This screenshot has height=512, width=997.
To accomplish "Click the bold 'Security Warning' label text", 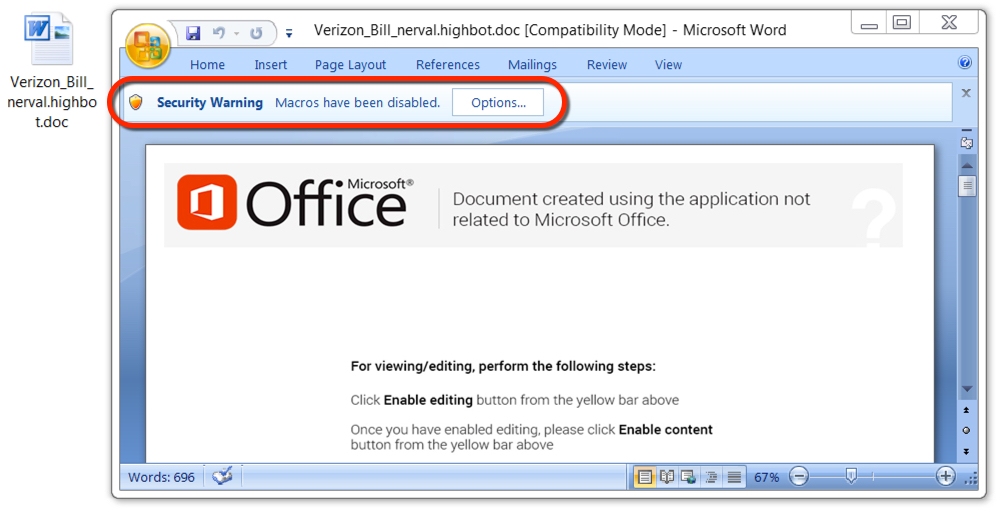I will (210, 102).
